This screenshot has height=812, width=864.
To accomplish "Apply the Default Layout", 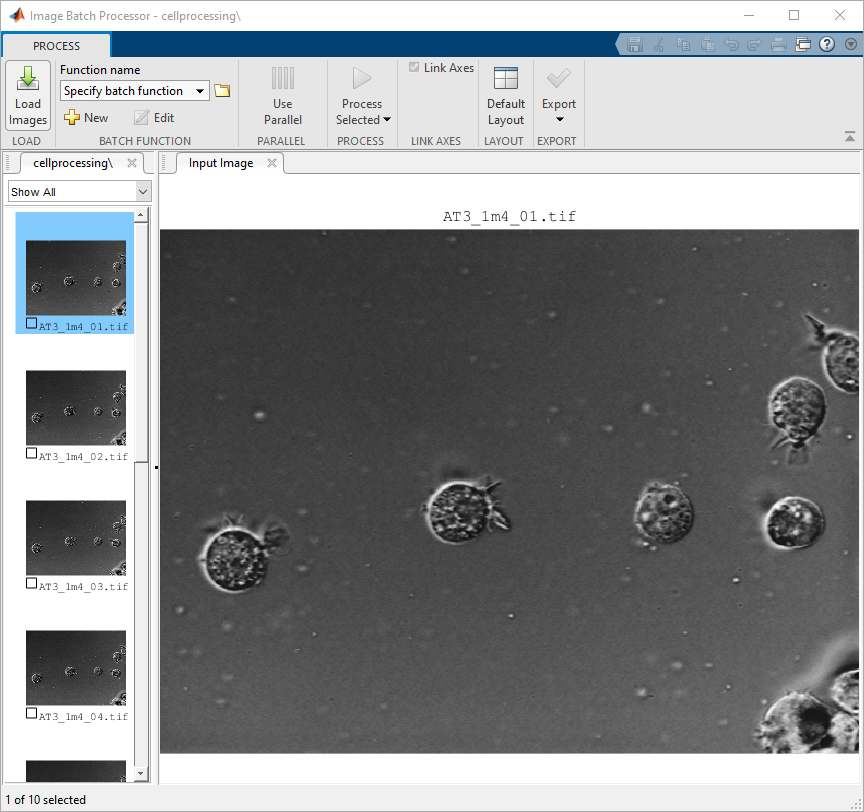I will [x=506, y=97].
